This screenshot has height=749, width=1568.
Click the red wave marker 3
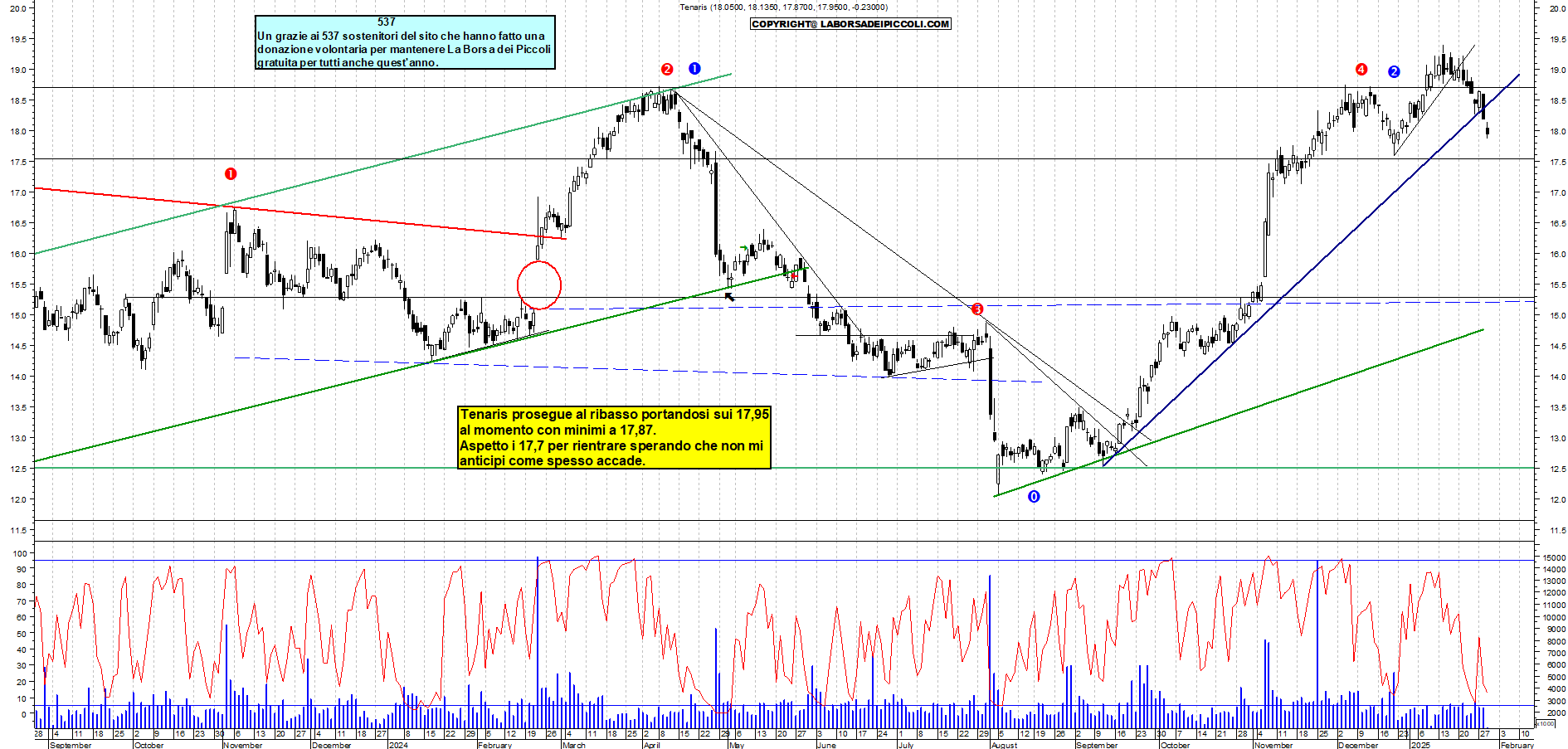(977, 309)
